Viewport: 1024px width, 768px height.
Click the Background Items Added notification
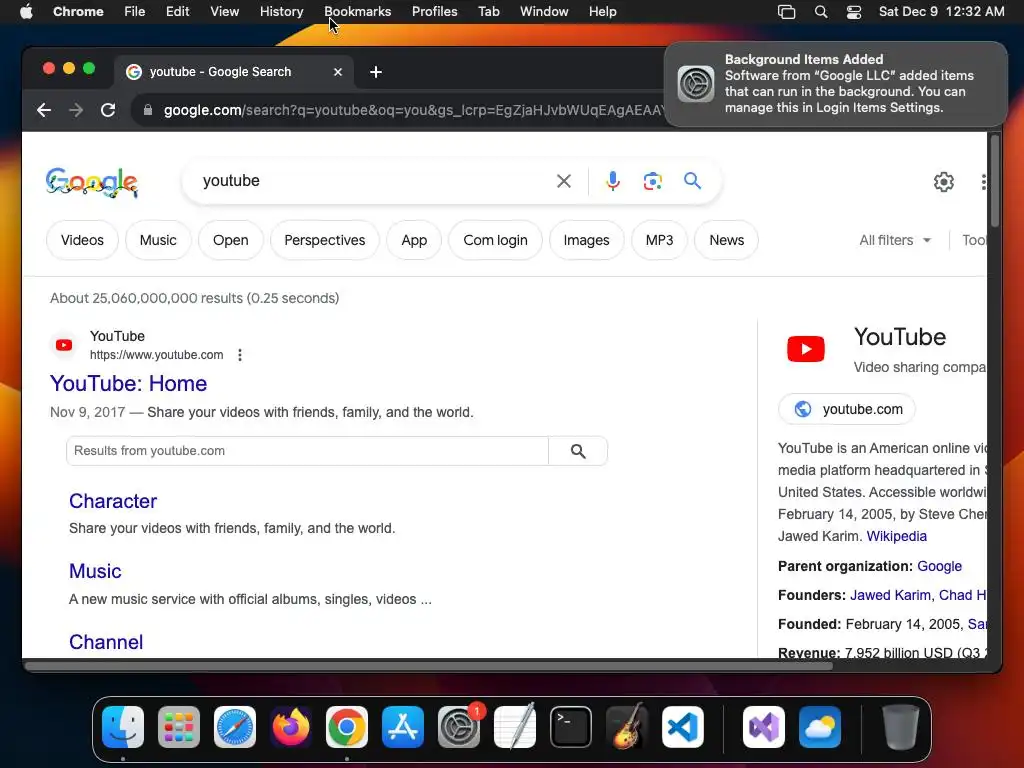tap(835, 84)
